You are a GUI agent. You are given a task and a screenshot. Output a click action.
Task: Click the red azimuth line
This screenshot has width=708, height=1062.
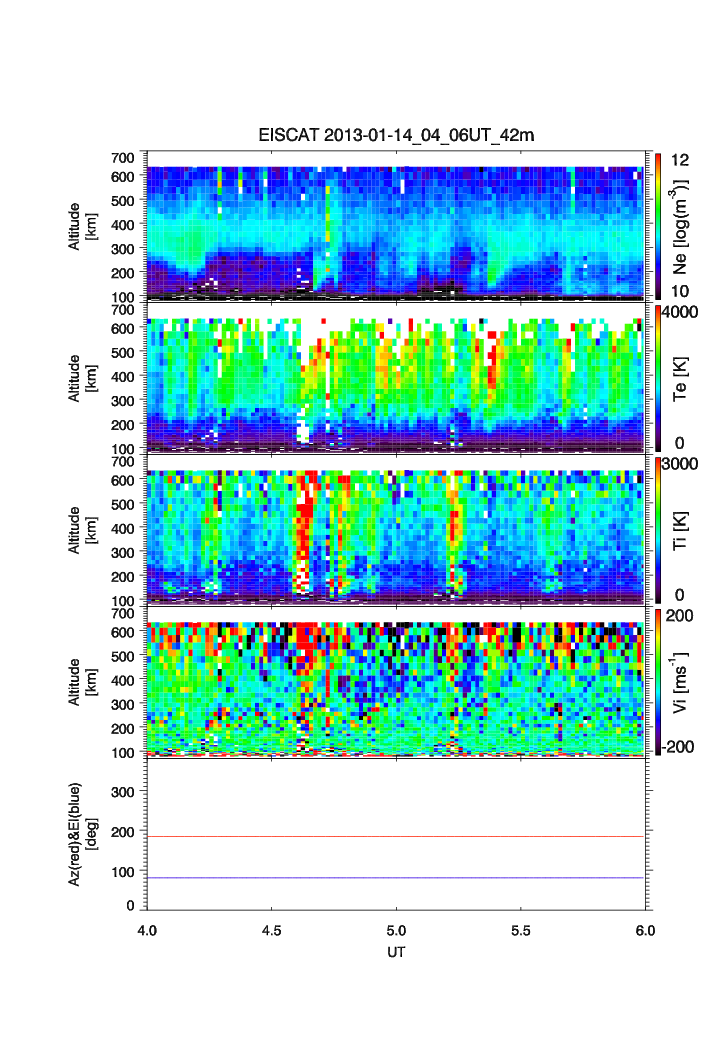point(396,837)
